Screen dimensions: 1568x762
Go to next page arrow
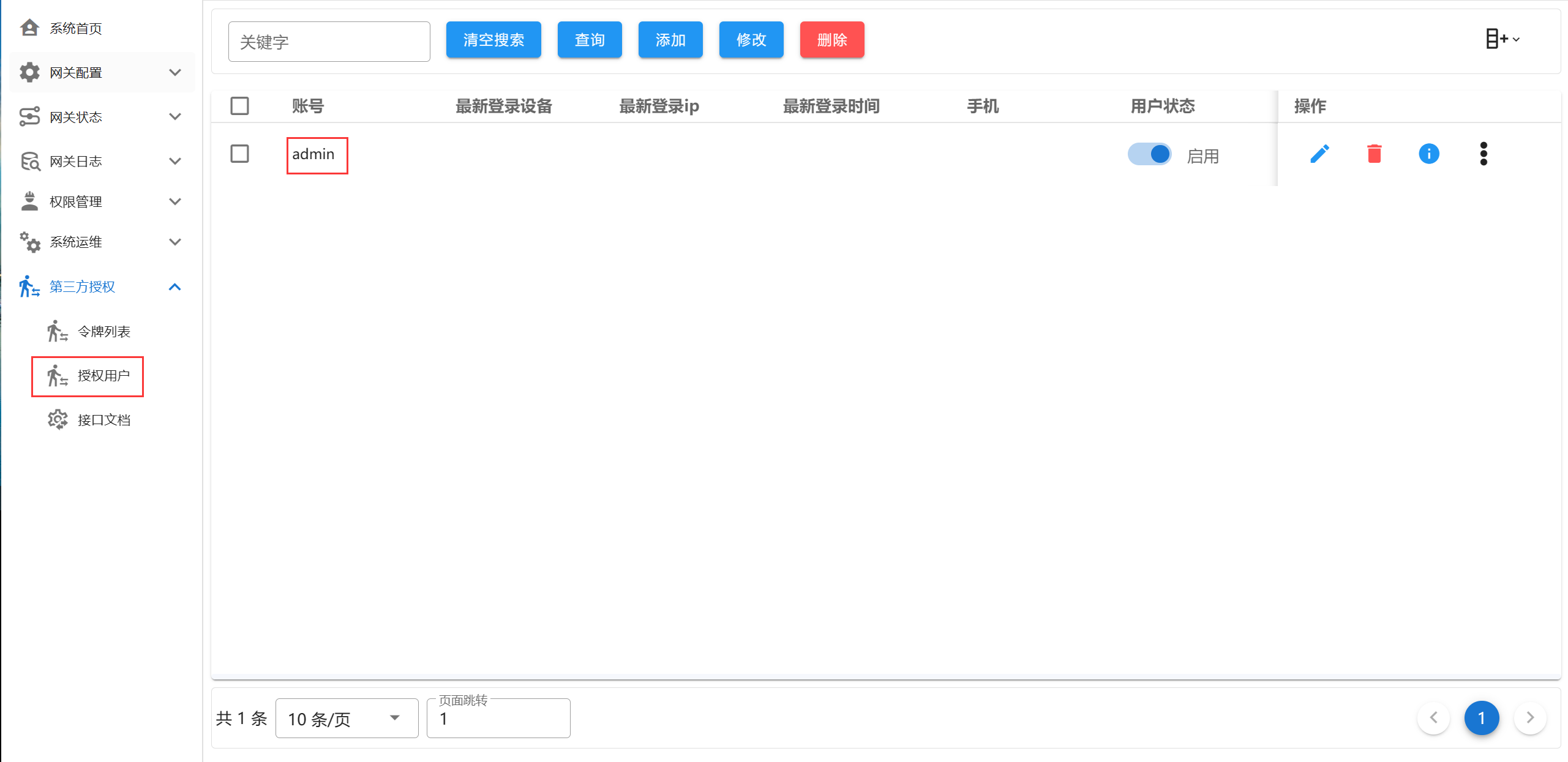click(1529, 717)
